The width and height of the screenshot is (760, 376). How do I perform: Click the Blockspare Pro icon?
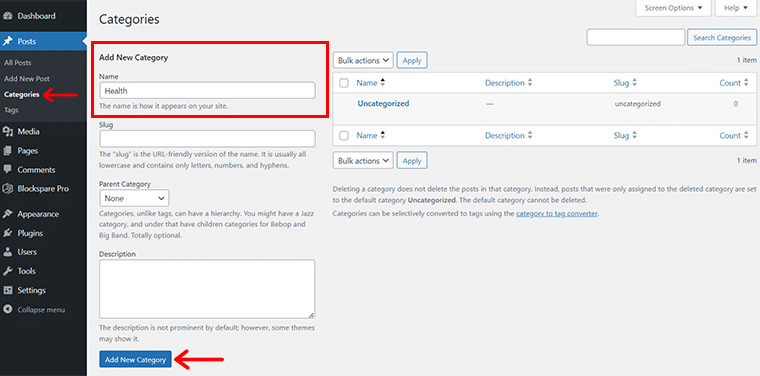point(7,188)
